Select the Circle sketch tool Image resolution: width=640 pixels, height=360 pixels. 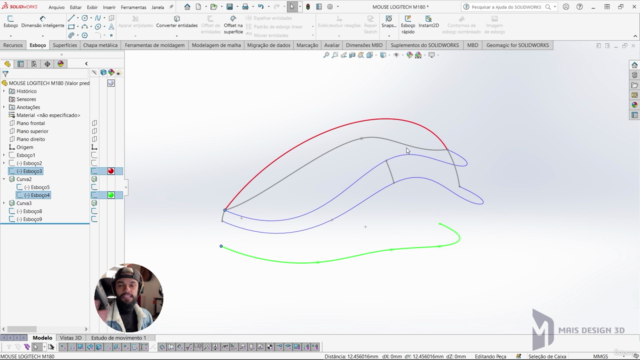[84, 18]
